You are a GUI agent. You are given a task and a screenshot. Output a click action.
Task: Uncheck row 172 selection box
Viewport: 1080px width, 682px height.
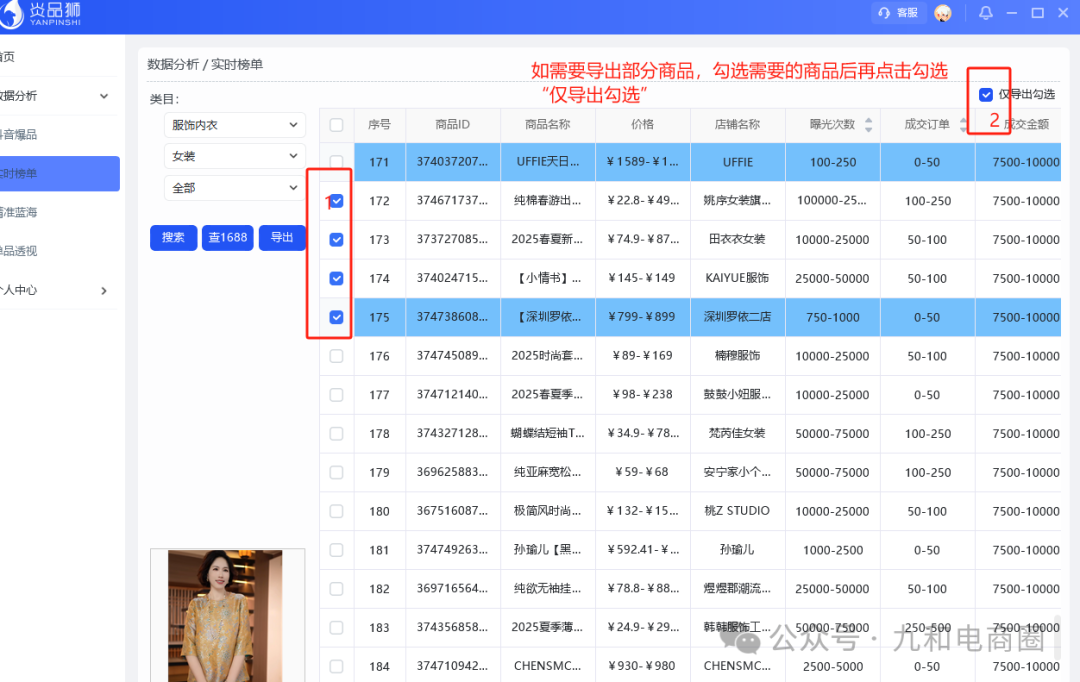(x=336, y=200)
